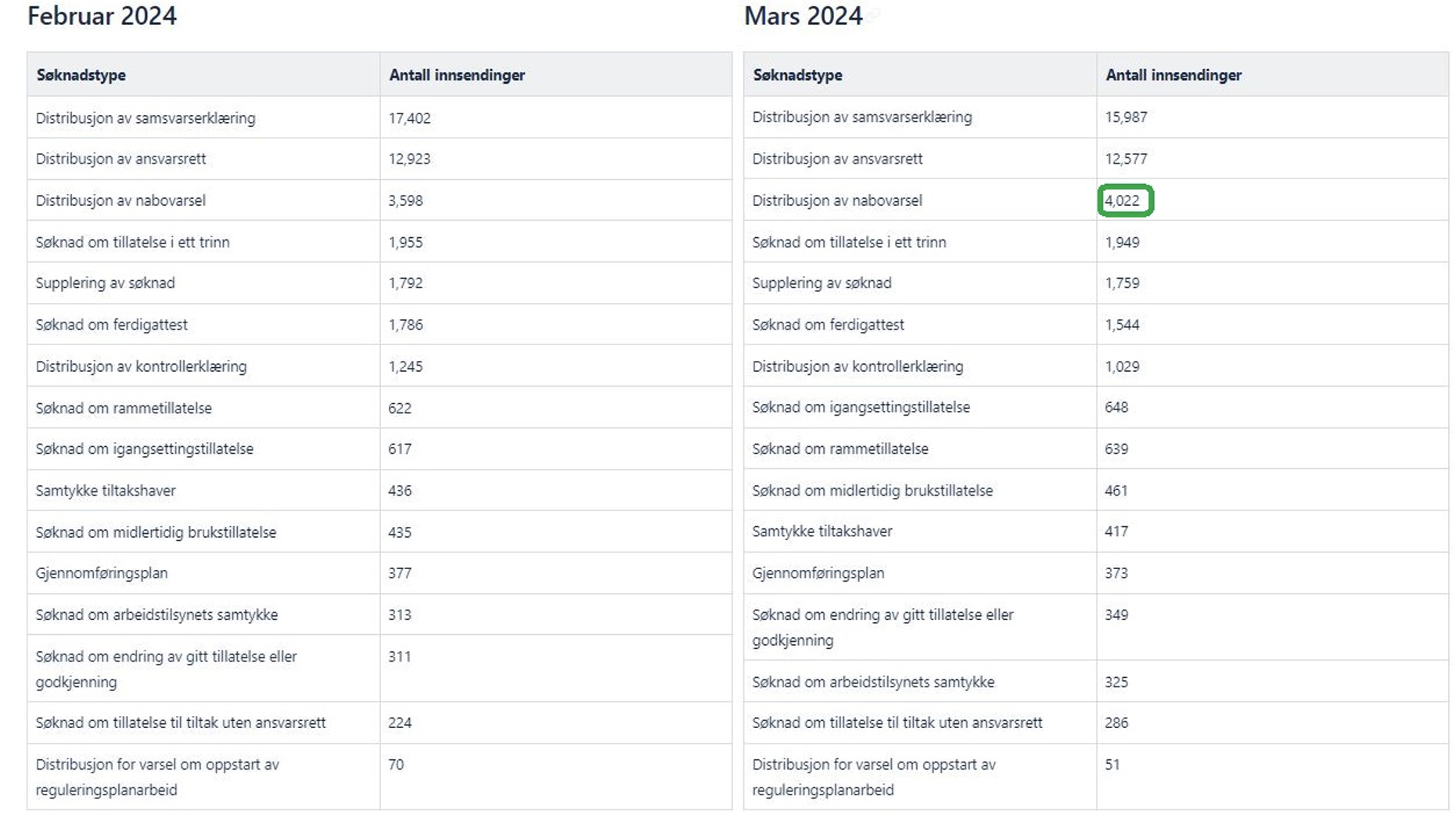Click the 'Februar 2024' heading
Screen dimensions: 1456x836
[102, 16]
